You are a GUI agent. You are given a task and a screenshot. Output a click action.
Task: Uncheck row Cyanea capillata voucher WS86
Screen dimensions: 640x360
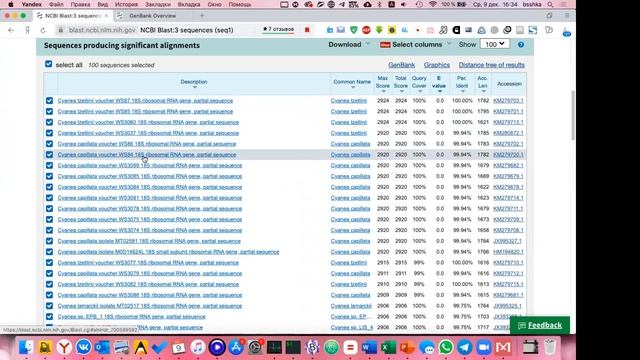point(49,144)
